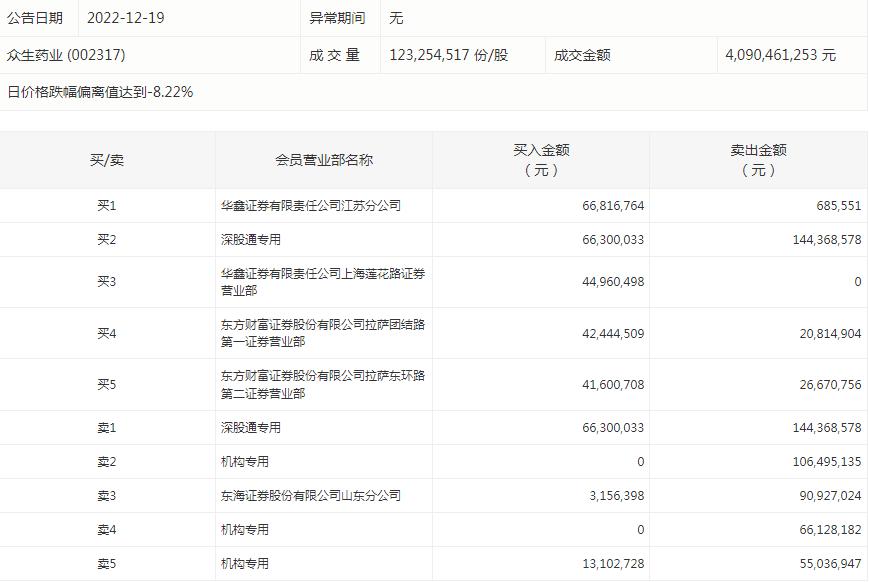Click 华鑫证券上海莲花路证券营业部 name cell
This screenshot has width=869, height=582.
coord(323,282)
